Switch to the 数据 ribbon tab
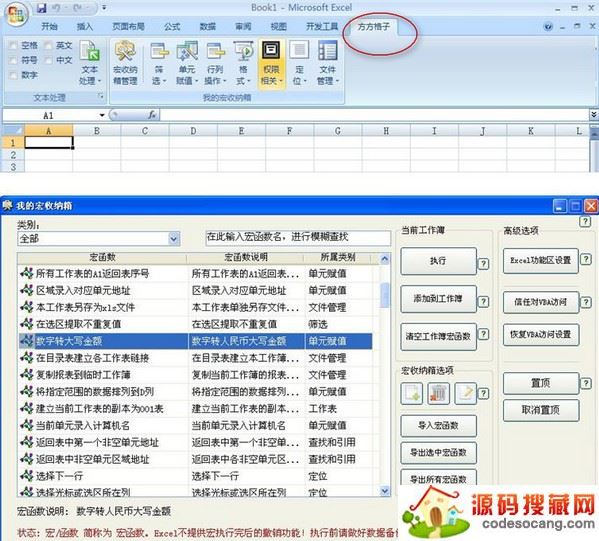 pyautogui.click(x=207, y=26)
